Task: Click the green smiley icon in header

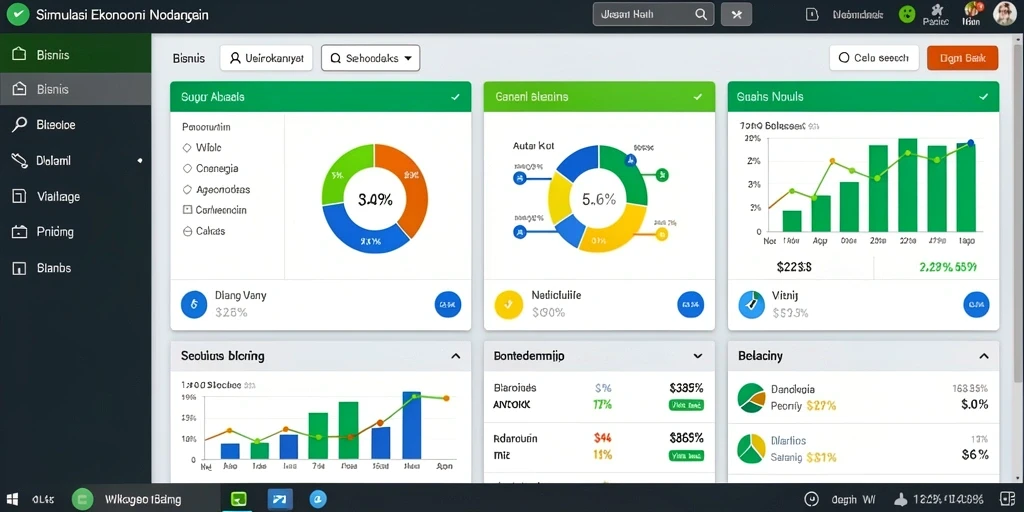Action: [x=907, y=14]
